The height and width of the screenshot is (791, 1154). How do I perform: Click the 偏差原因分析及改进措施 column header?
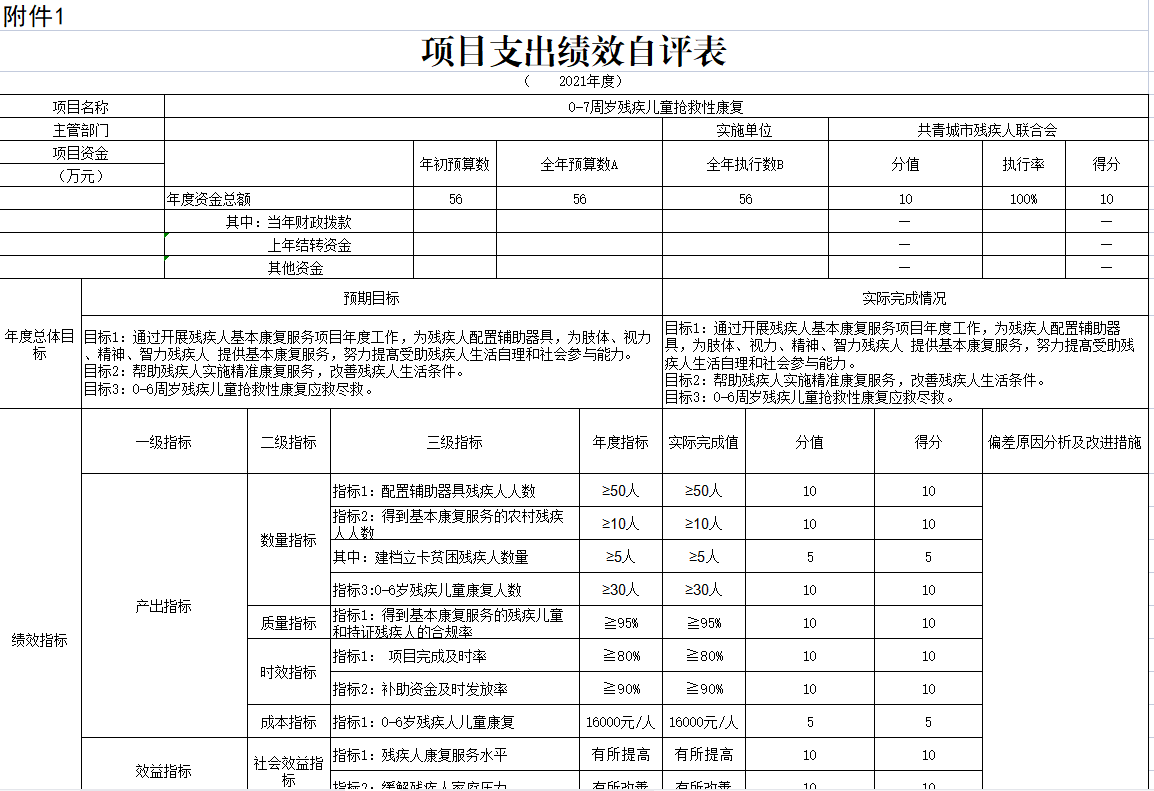pyautogui.click(x=1064, y=441)
